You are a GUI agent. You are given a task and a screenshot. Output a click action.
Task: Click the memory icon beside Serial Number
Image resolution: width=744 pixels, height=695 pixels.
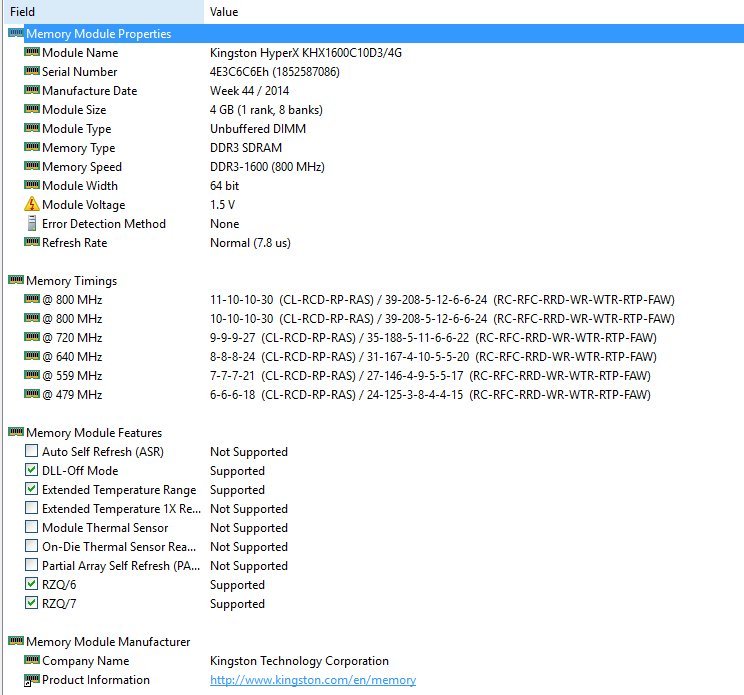click(32, 71)
